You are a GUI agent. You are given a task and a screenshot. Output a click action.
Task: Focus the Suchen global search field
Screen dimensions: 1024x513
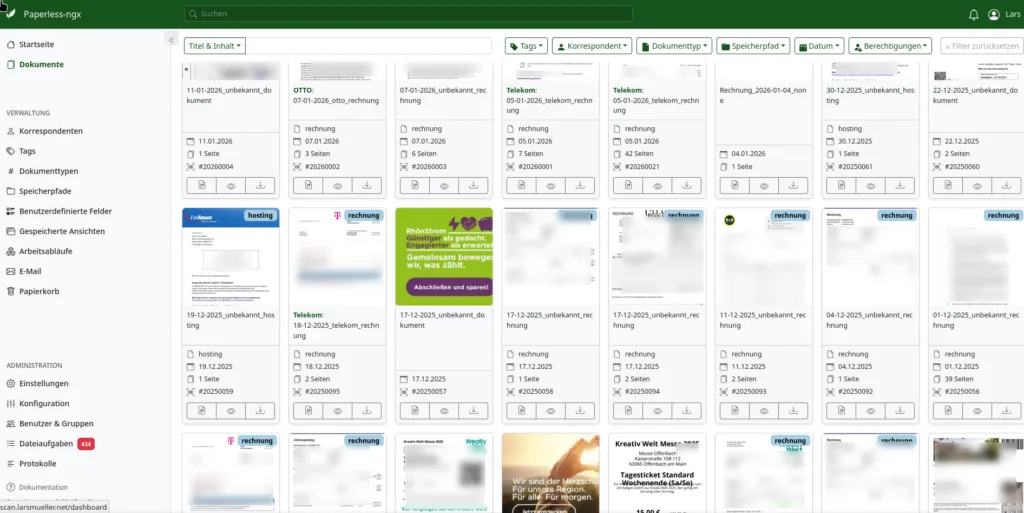pos(408,14)
